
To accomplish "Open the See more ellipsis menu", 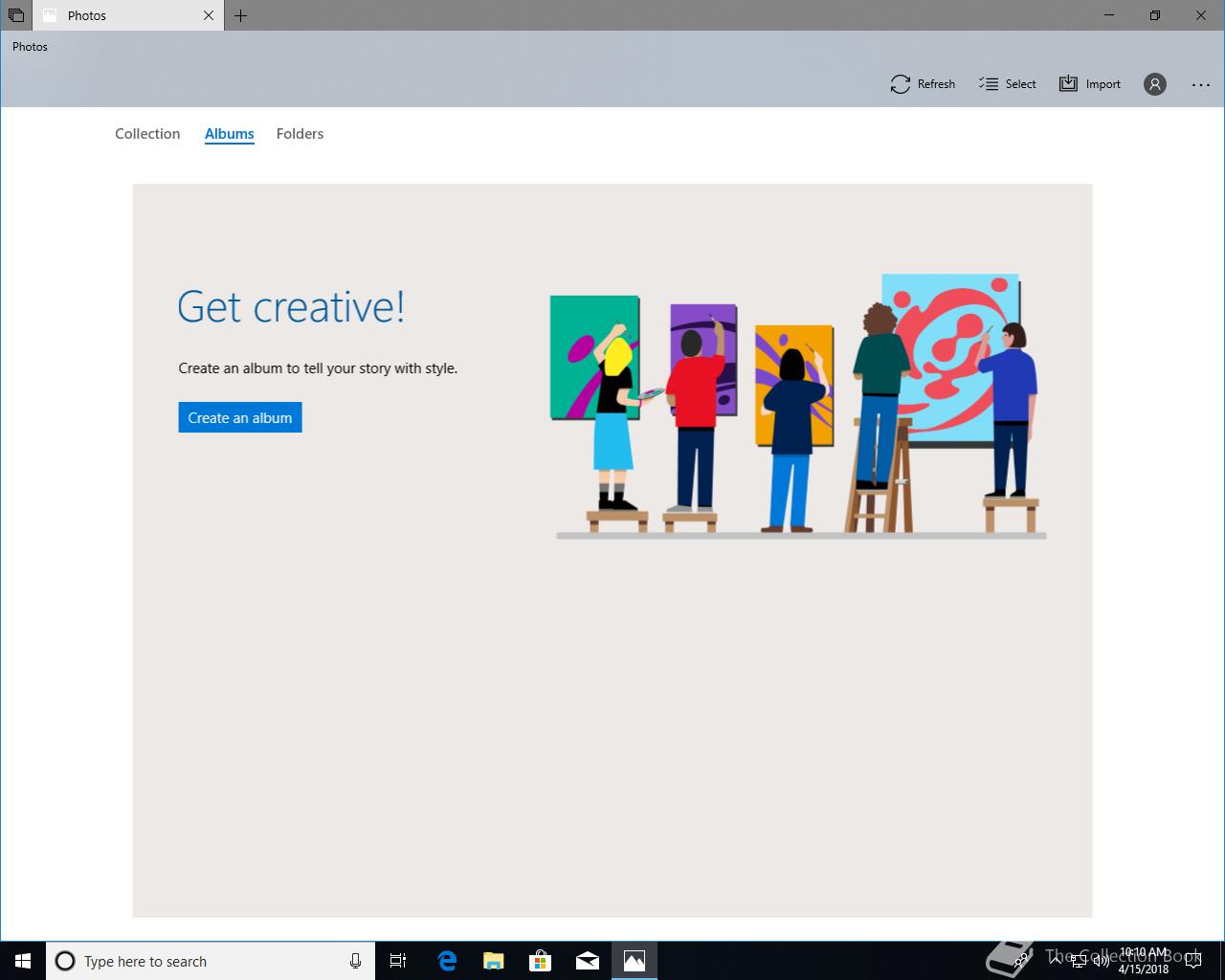I will click(x=1201, y=84).
